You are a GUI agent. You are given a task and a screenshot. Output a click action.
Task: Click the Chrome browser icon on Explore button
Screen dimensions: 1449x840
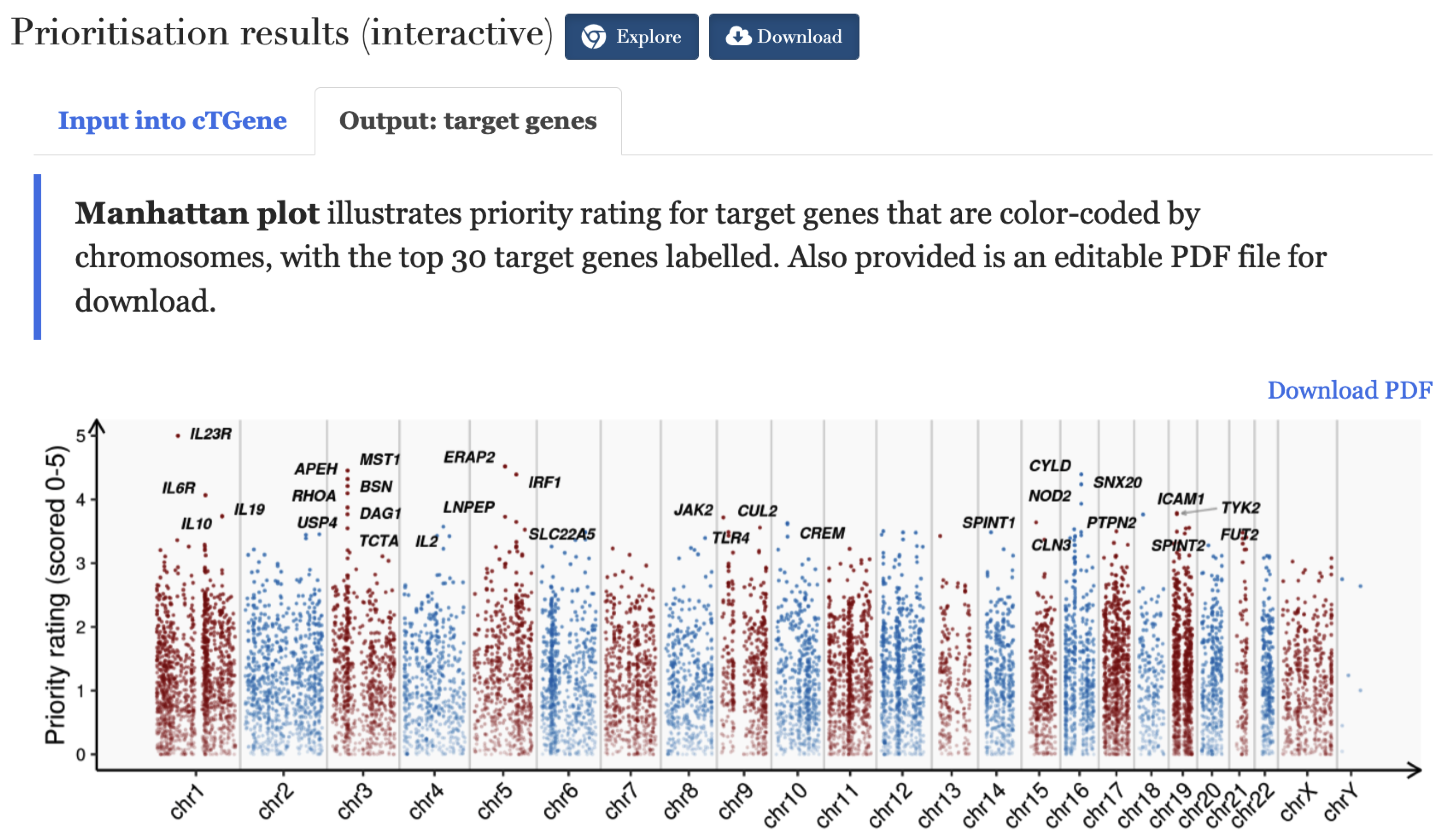(x=593, y=37)
